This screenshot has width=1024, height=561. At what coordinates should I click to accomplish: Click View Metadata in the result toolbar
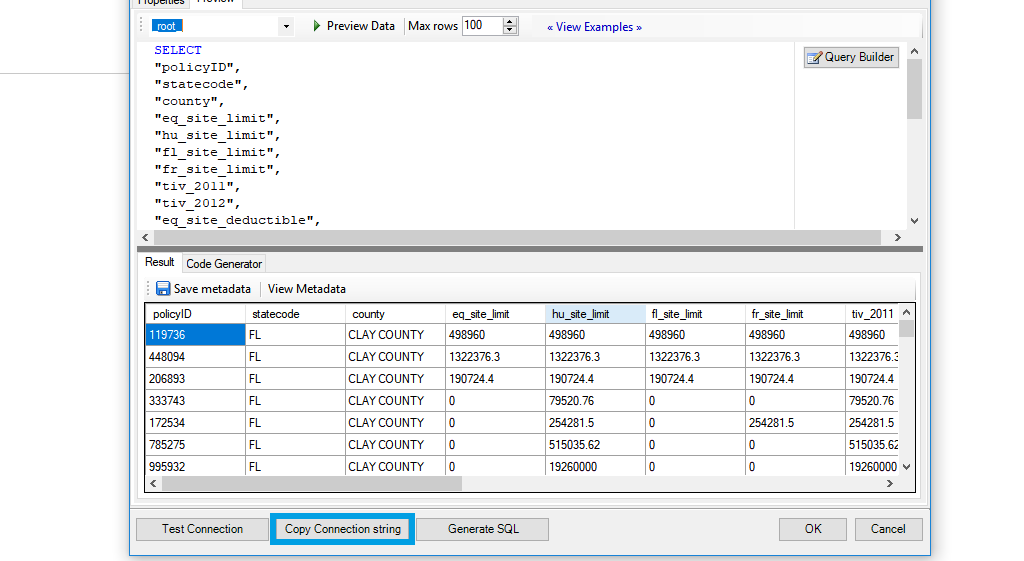[306, 289]
